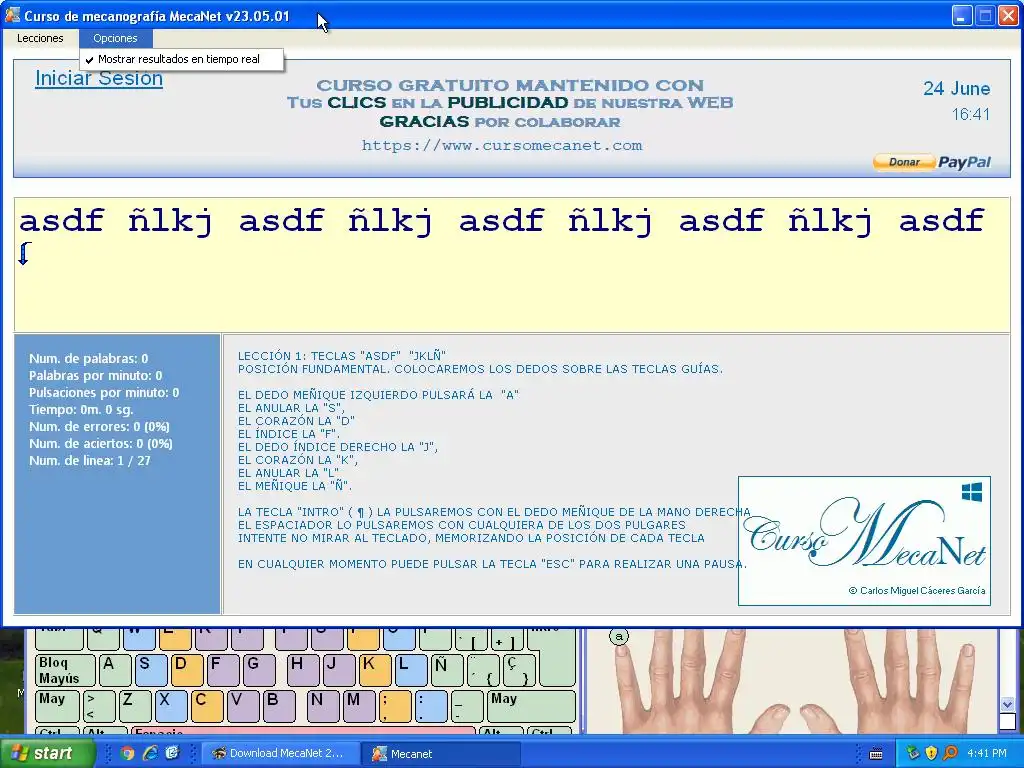1024x768 pixels.
Task: Click 'LECCIÓN 1: TECLAS' instruction heading
Action: [x=342, y=356]
